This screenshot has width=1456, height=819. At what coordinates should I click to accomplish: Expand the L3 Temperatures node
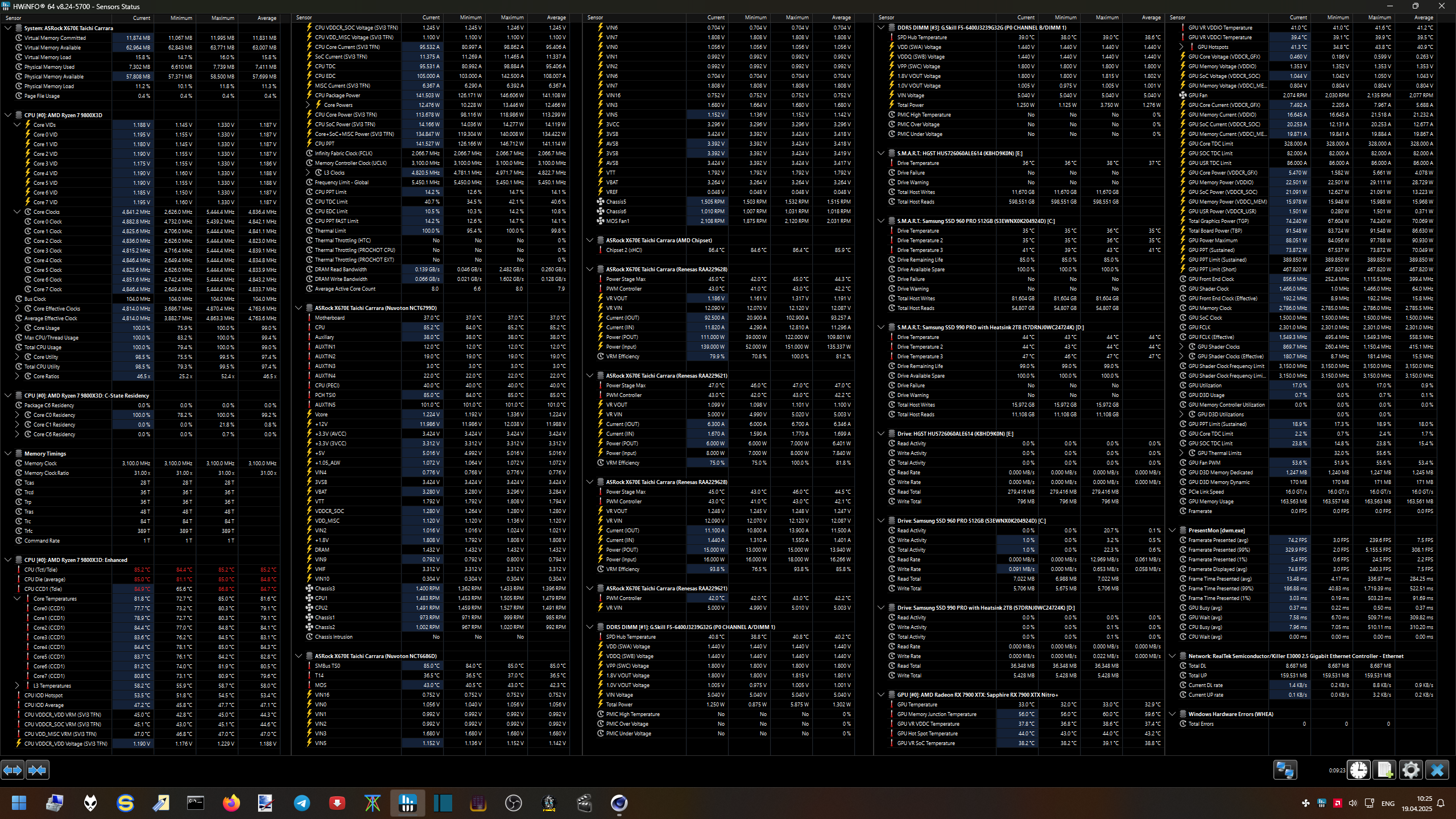pyautogui.click(x=17, y=685)
